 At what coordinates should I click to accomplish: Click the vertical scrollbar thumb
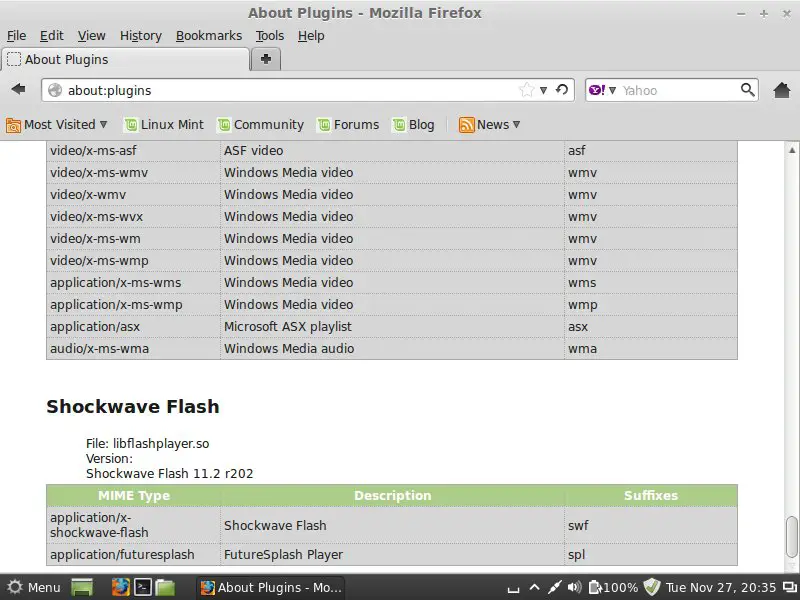[791, 537]
